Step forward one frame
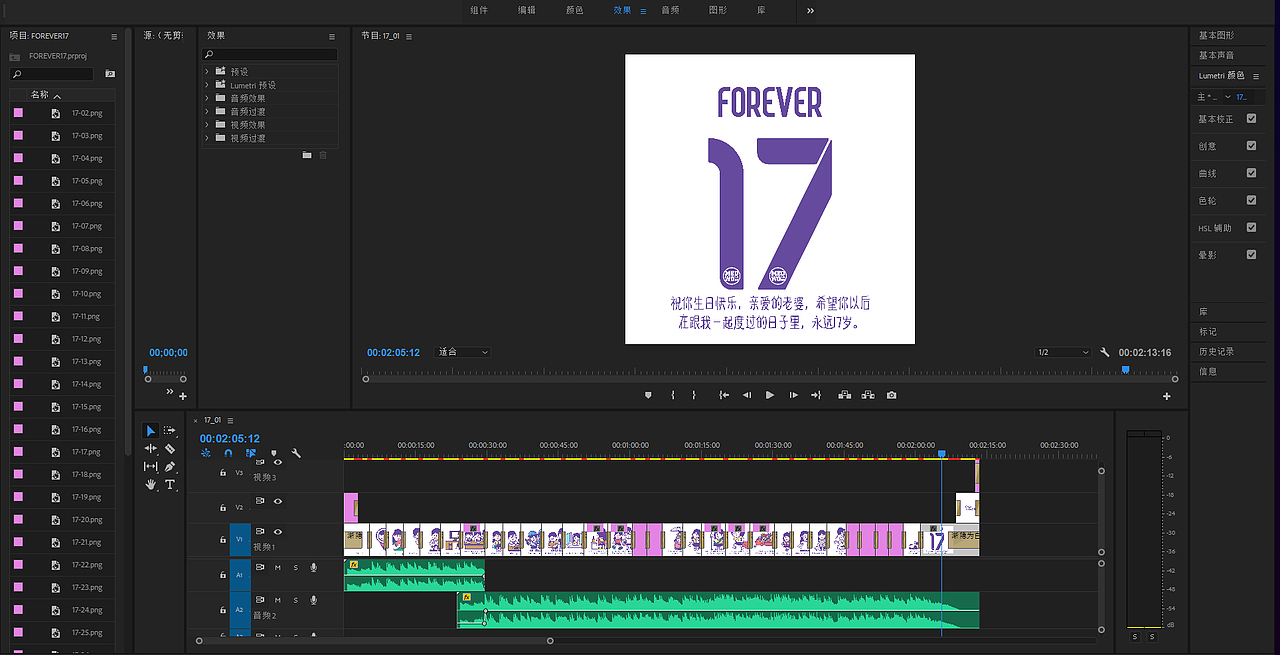1280x655 pixels. (x=794, y=395)
